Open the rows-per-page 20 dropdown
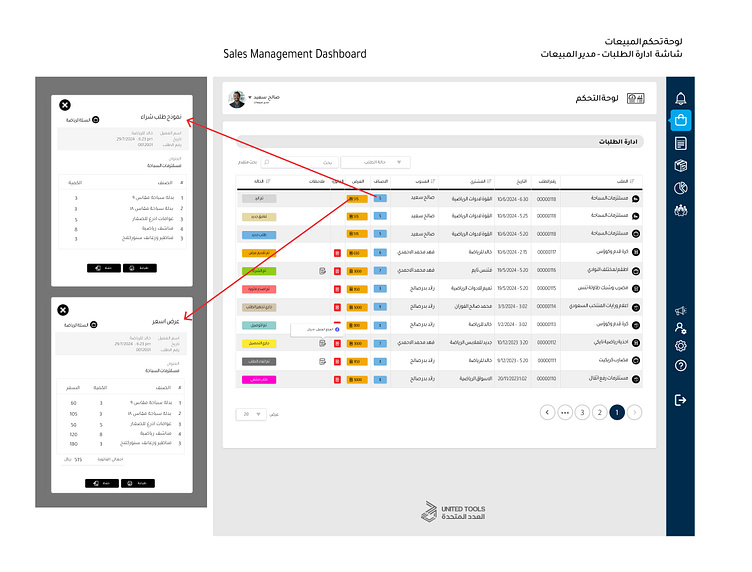Image resolution: width=752 pixels, height=572 pixels. tap(251, 414)
